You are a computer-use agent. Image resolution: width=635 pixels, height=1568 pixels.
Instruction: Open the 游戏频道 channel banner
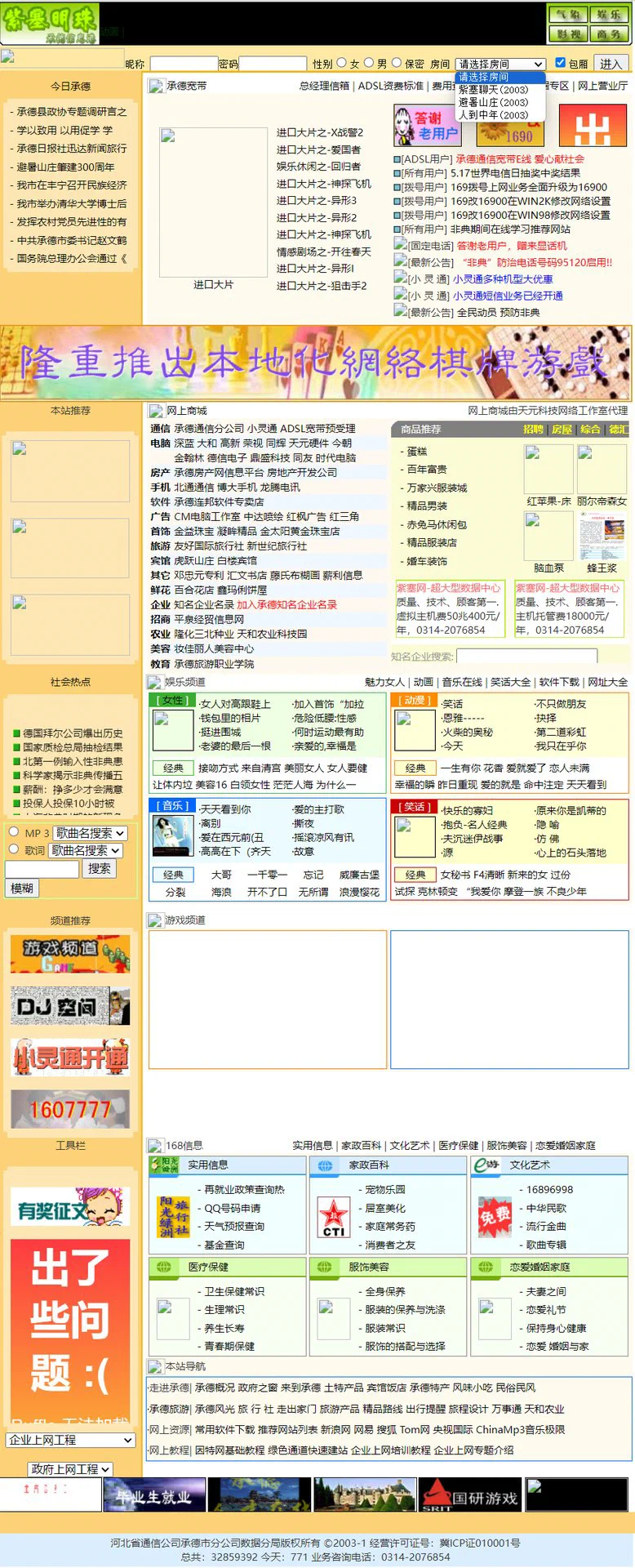click(70, 954)
